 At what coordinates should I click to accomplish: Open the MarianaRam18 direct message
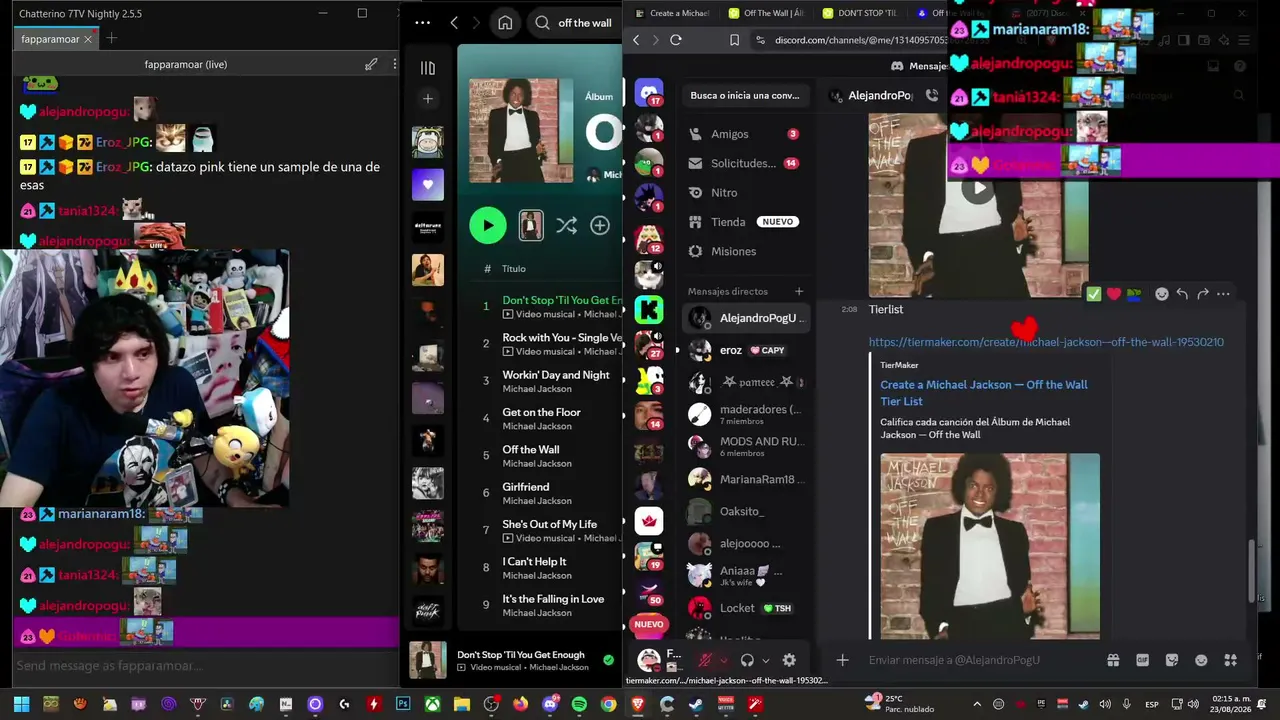tap(746, 479)
